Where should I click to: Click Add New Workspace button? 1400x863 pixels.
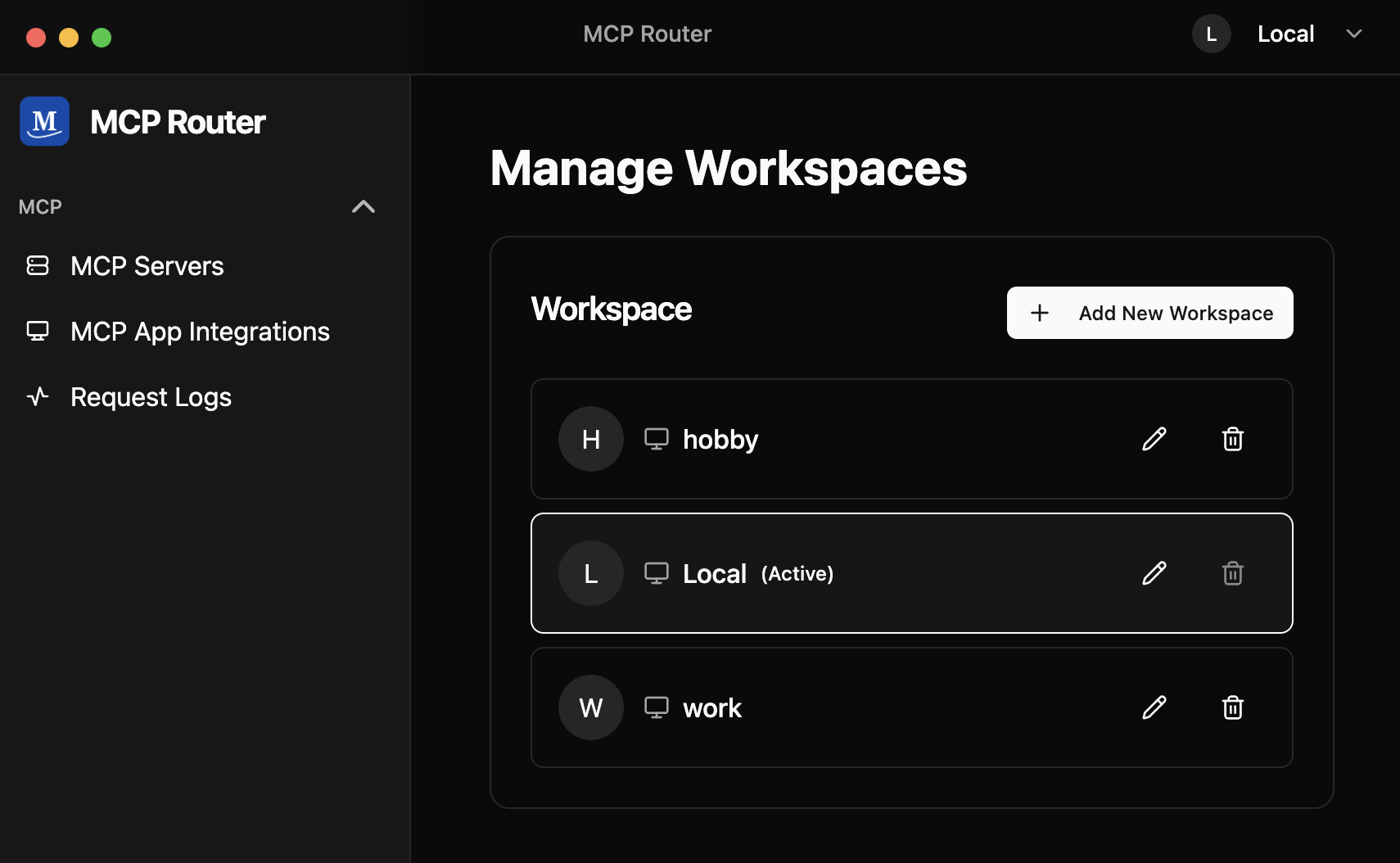click(1149, 313)
